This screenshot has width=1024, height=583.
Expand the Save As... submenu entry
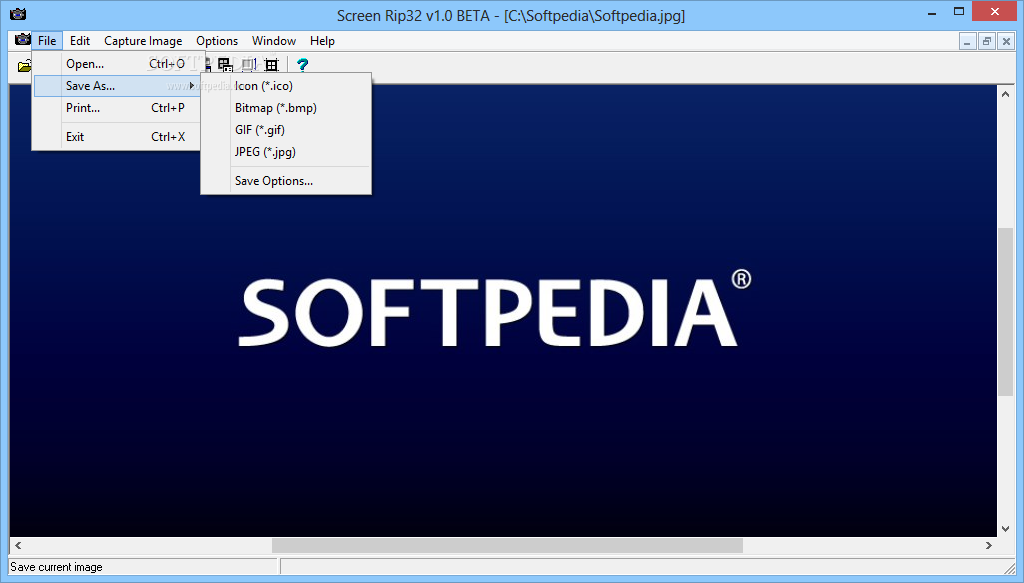[118, 86]
